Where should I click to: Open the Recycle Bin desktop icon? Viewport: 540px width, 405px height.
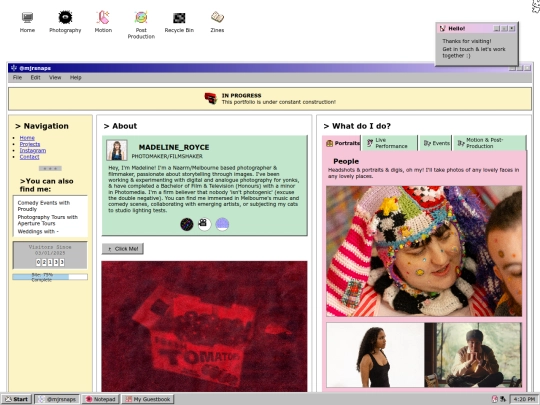pos(179,22)
